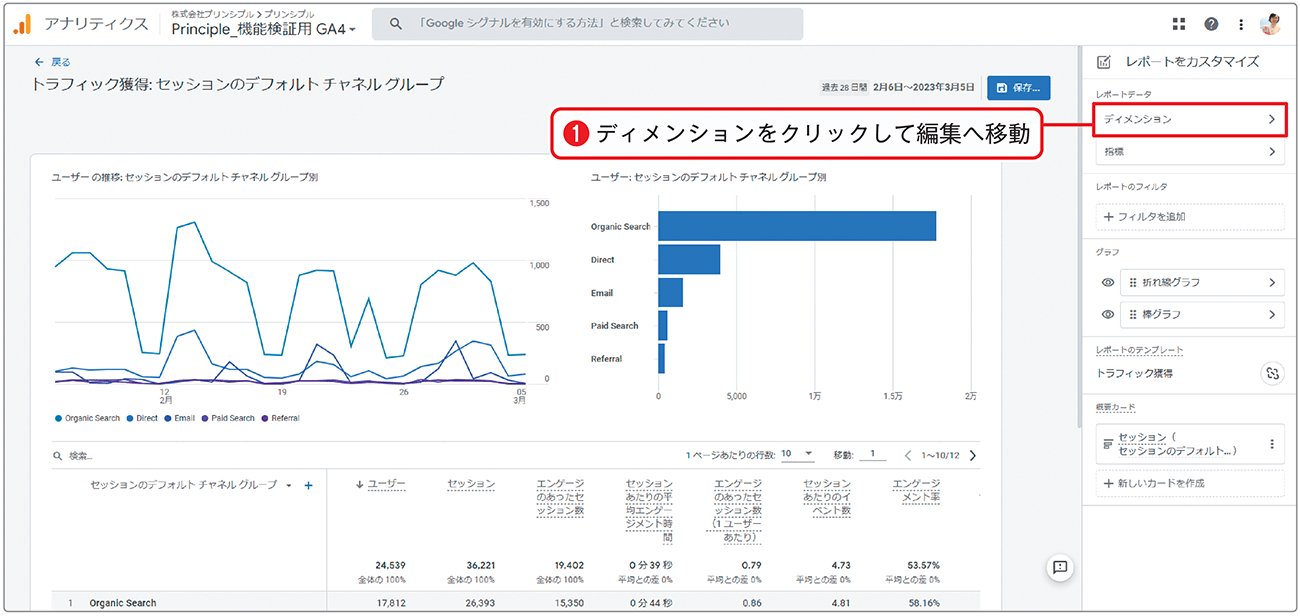Sort by エンゲージメント率 column header
The height and width of the screenshot is (616, 1300).
(x=916, y=490)
